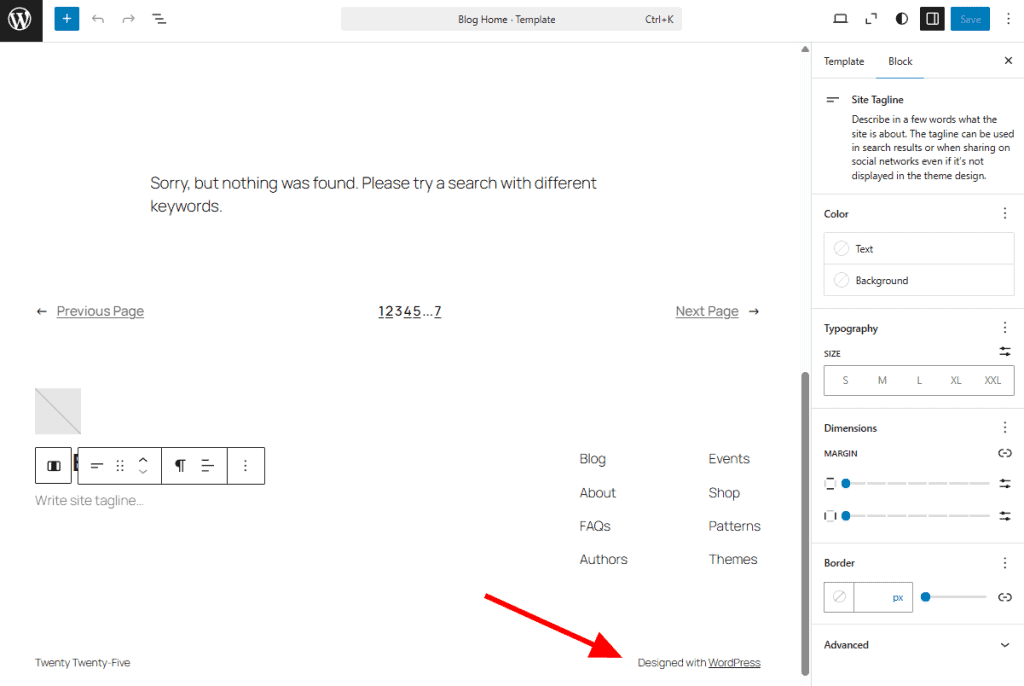Open the Dimensions options menu
This screenshot has width=1024, height=686.
[1005, 427]
